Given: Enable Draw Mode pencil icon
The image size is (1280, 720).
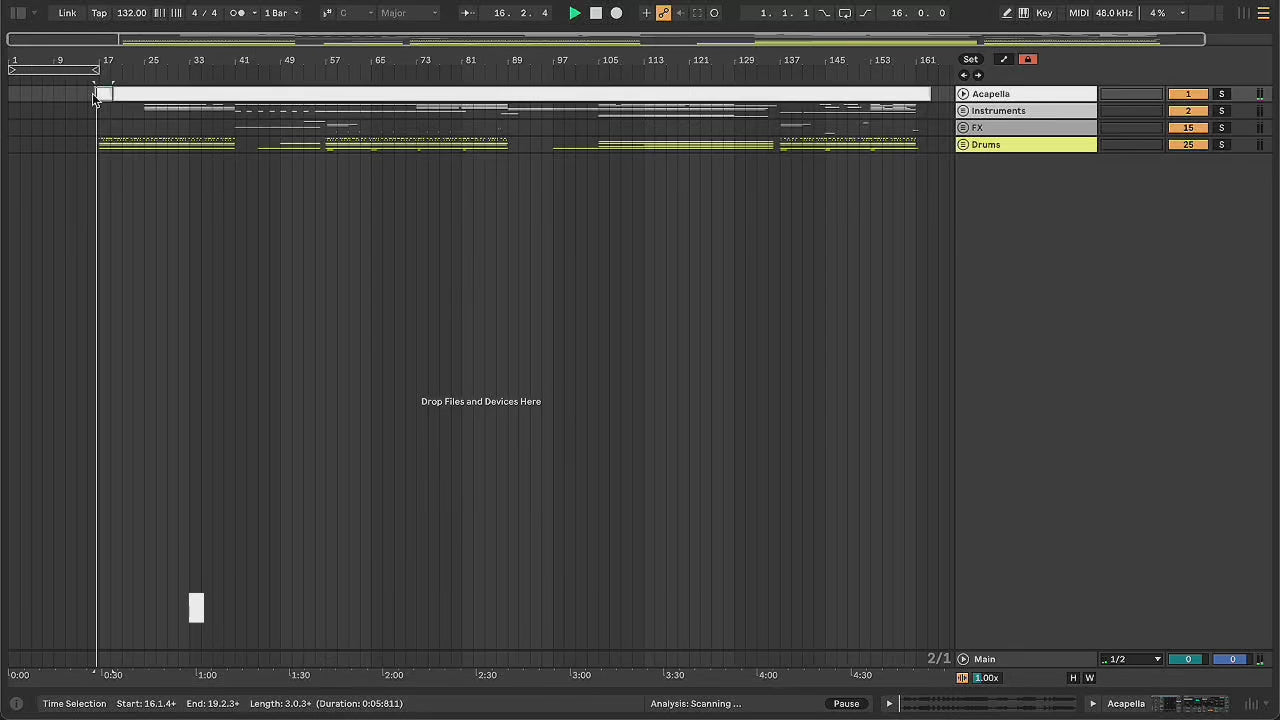Looking at the screenshot, I should pyautogui.click(x=1007, y=13).
